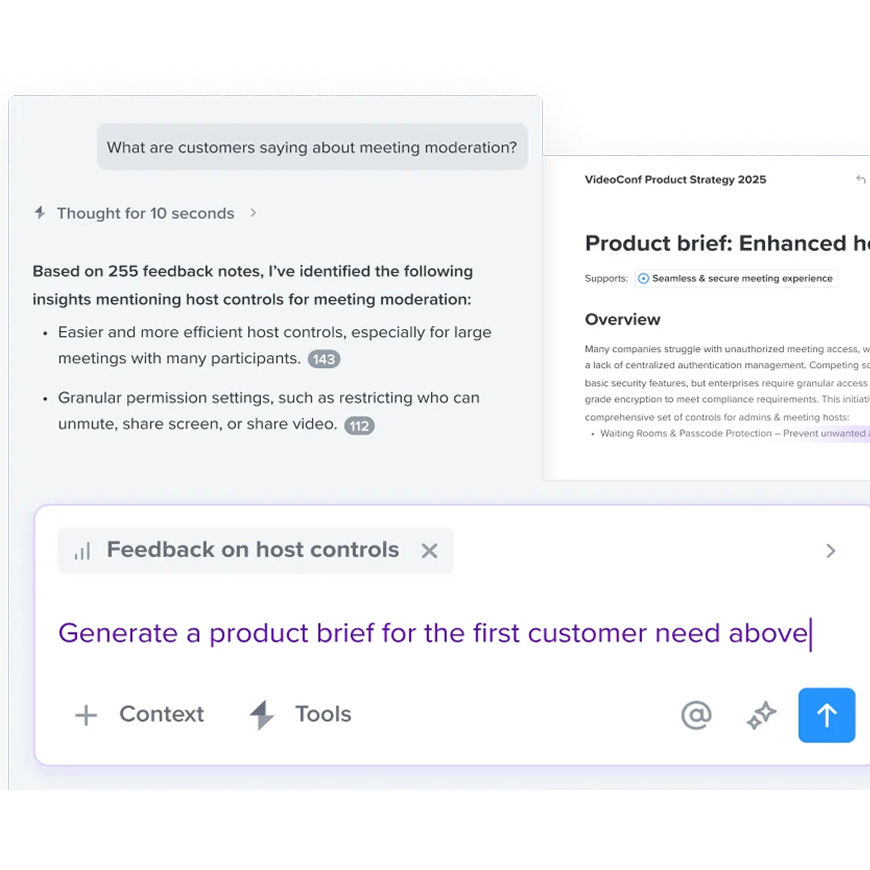The image size is (870, 870).
Task: Expand the Thought for 10 seconds chevron
Action: click(253, 213)
